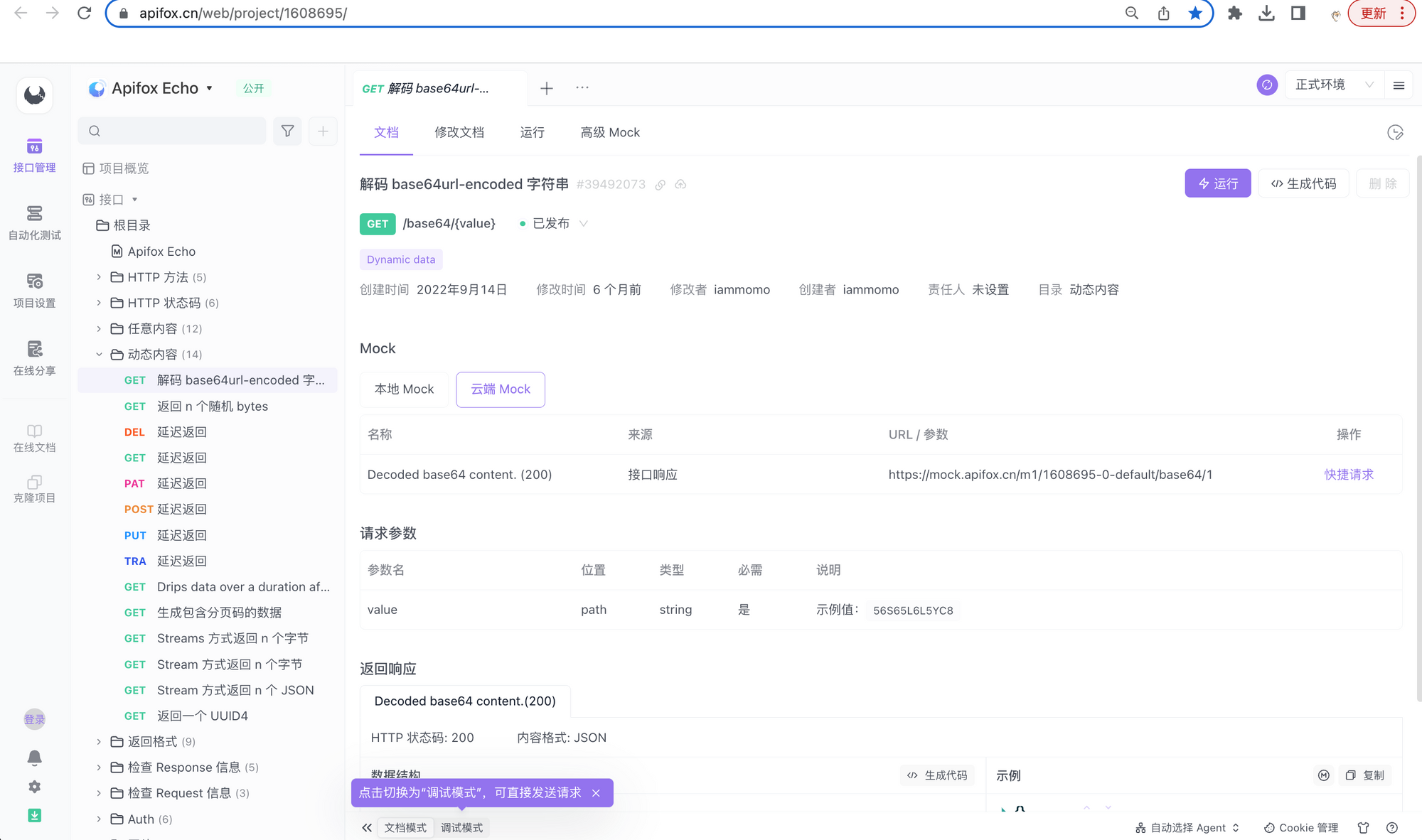Click the 快捷请求 link

[1348, 475]
